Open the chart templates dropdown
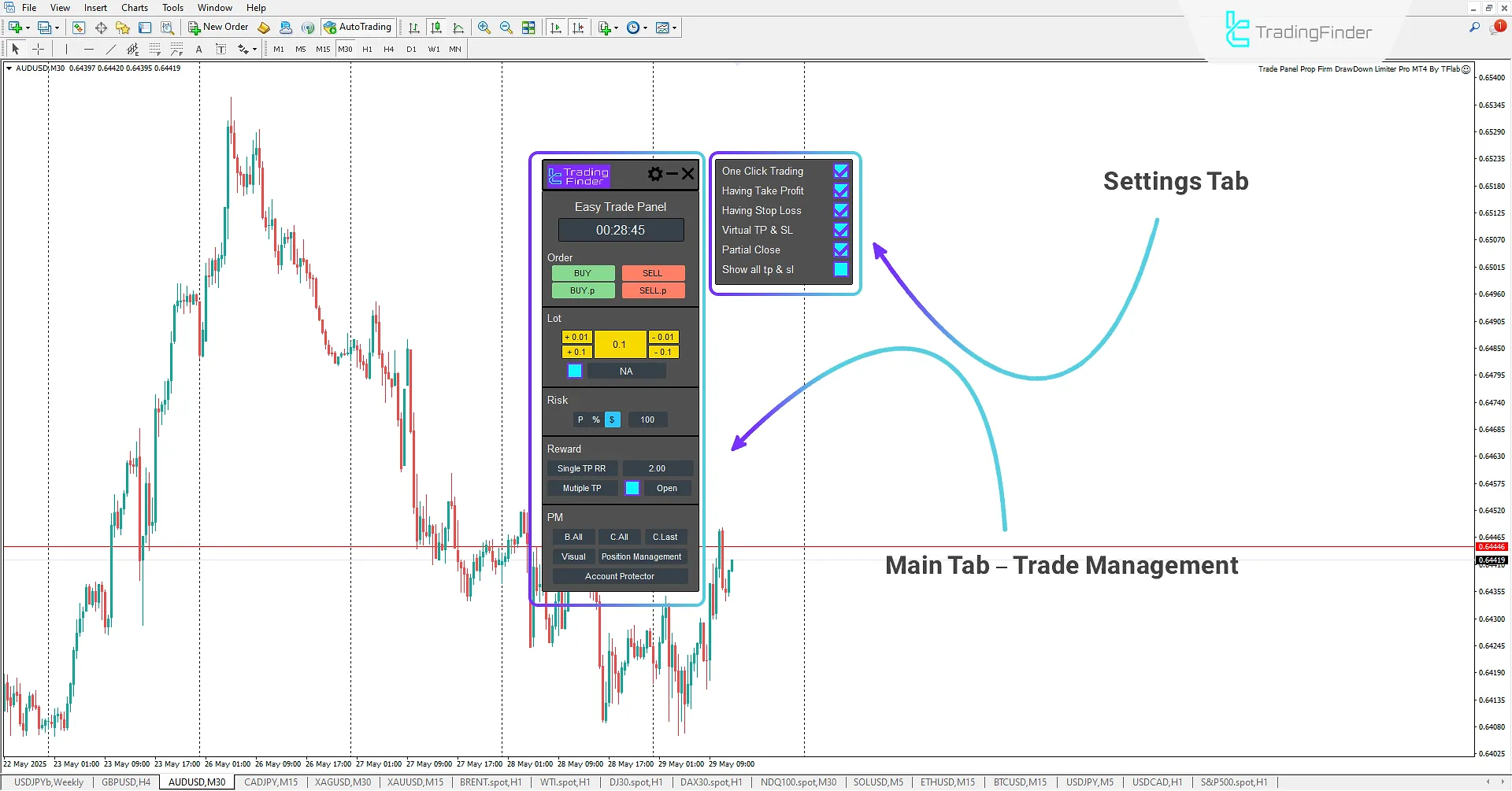The width and height of the screenshot is (1512, 791). 675,28
